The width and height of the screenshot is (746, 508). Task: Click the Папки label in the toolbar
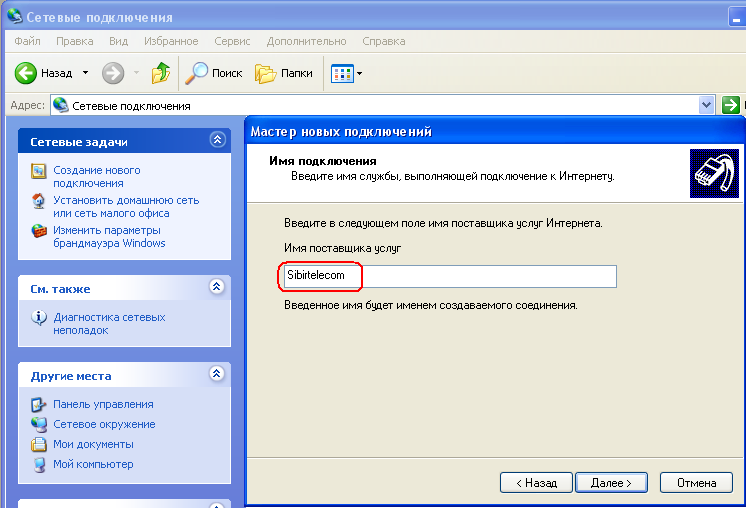[x=296, y=73]
